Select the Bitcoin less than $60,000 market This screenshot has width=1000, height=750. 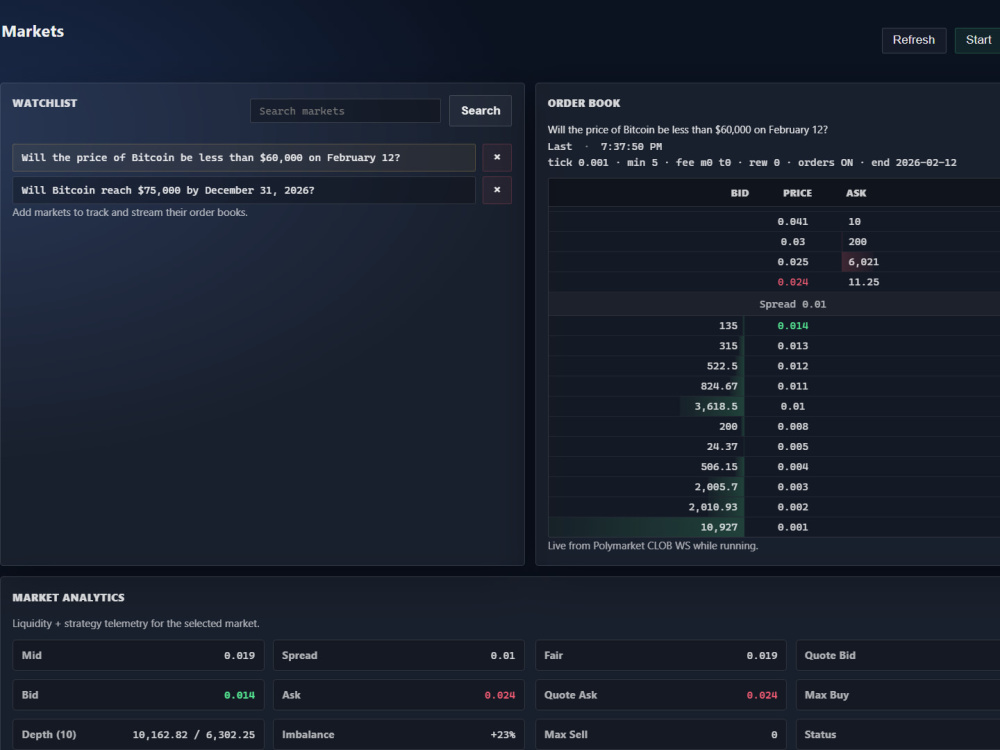tap(244, 158)
